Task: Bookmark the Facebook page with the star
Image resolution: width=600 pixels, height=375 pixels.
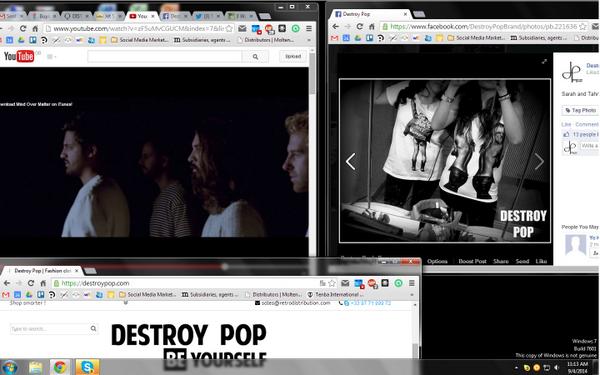Action: point(583,26)
